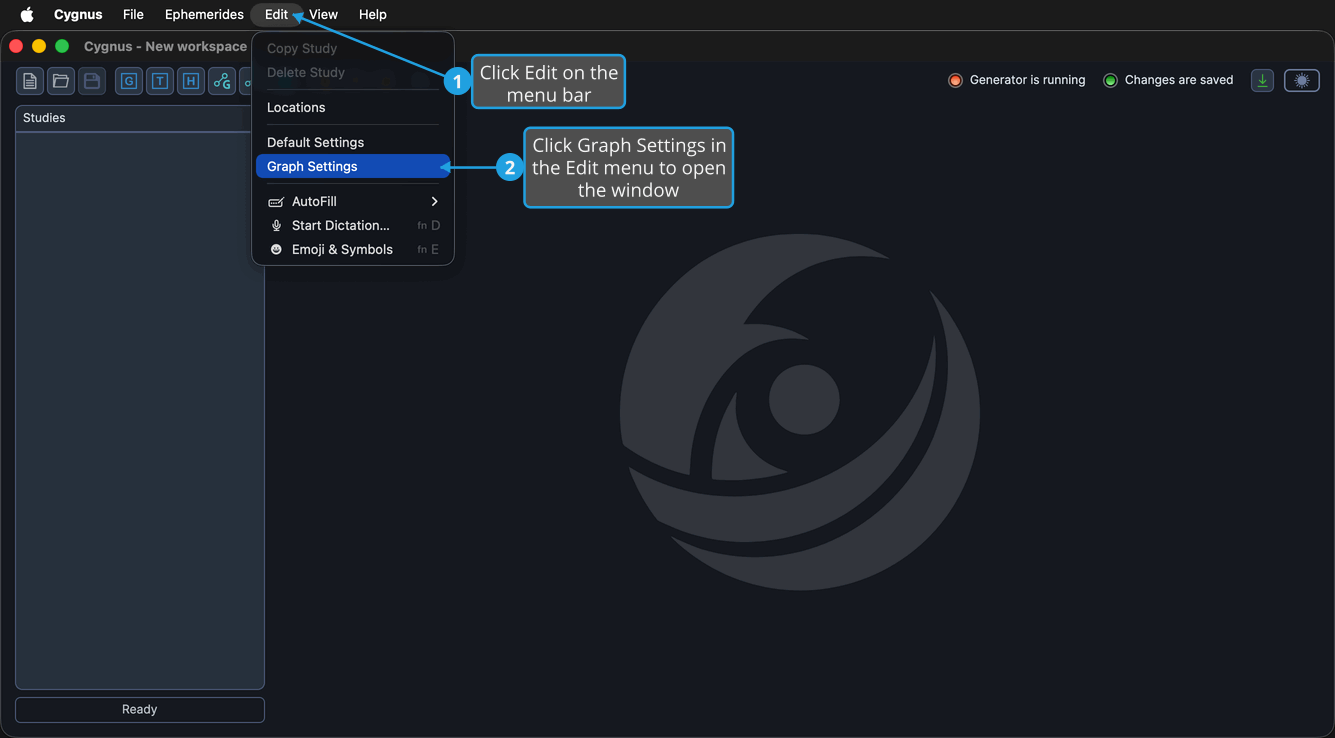Toggle the sun theme button

pos(1302,81)
